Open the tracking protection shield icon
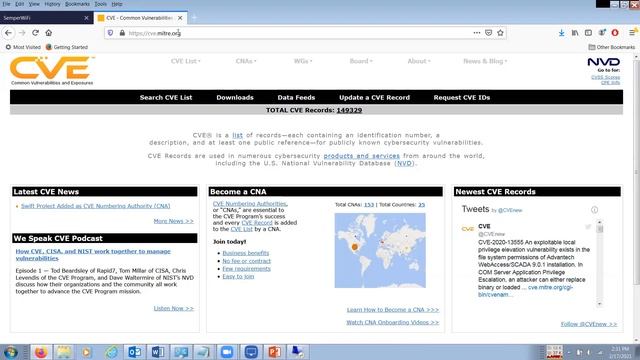This screenshot has width=640, height=360. 110,33
